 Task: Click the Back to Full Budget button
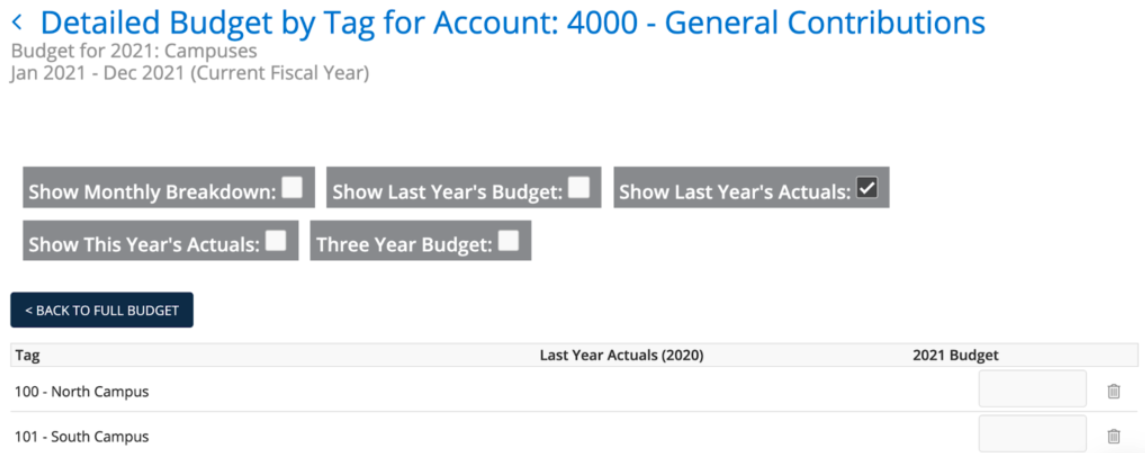pos(102,310)
